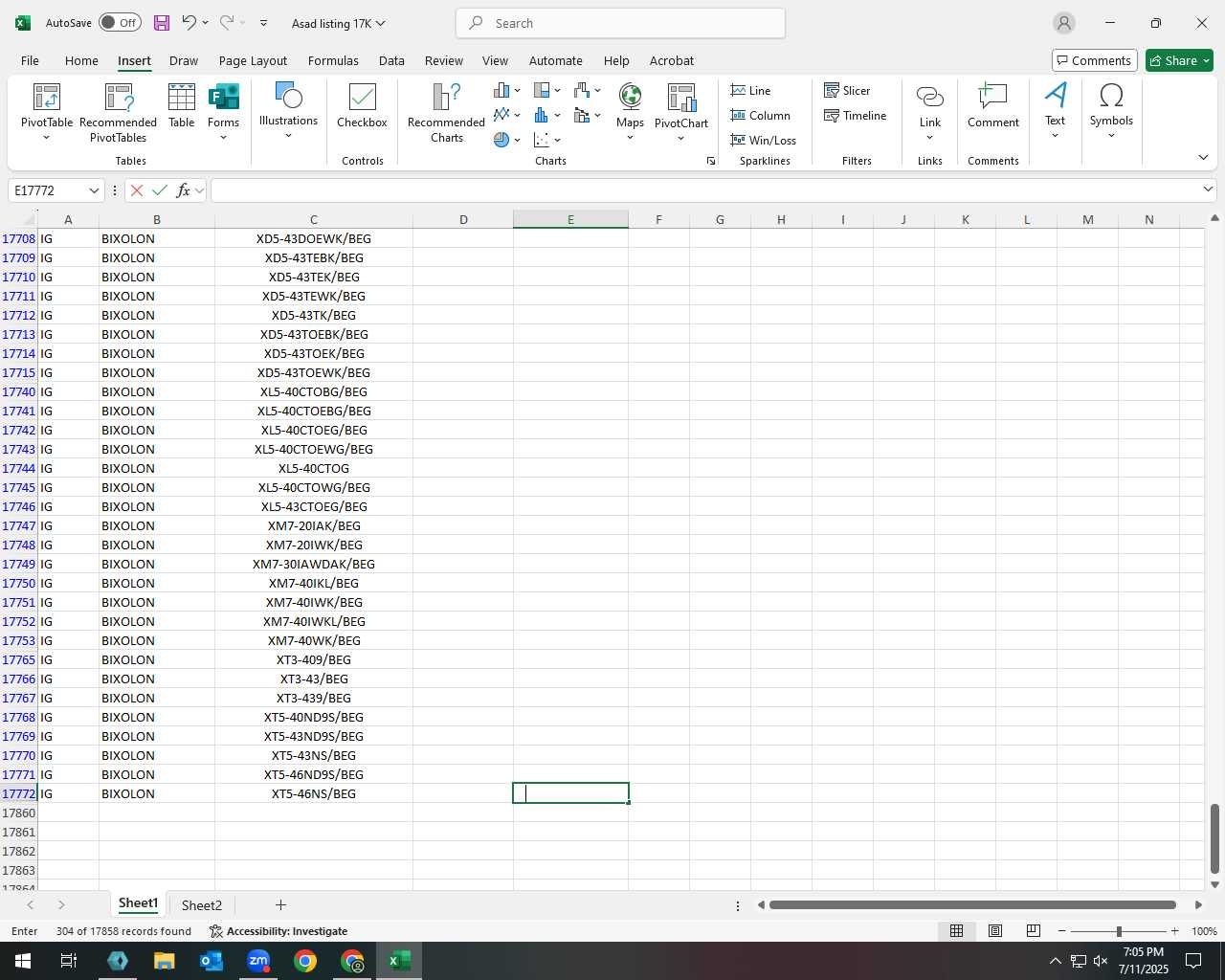Insert a scatter or bubble chart
The height and width of the screenshot is (980, 1225).
pyautogui.click(x=546, y=140)
